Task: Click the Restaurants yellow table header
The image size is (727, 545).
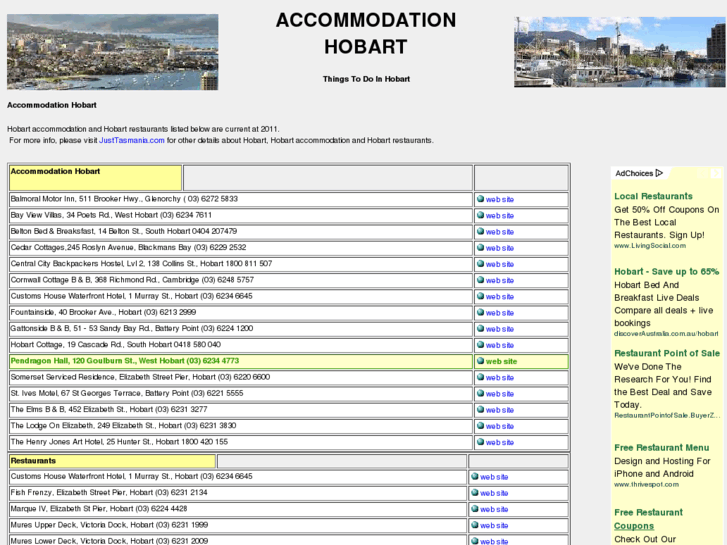Action: point(112,461)
